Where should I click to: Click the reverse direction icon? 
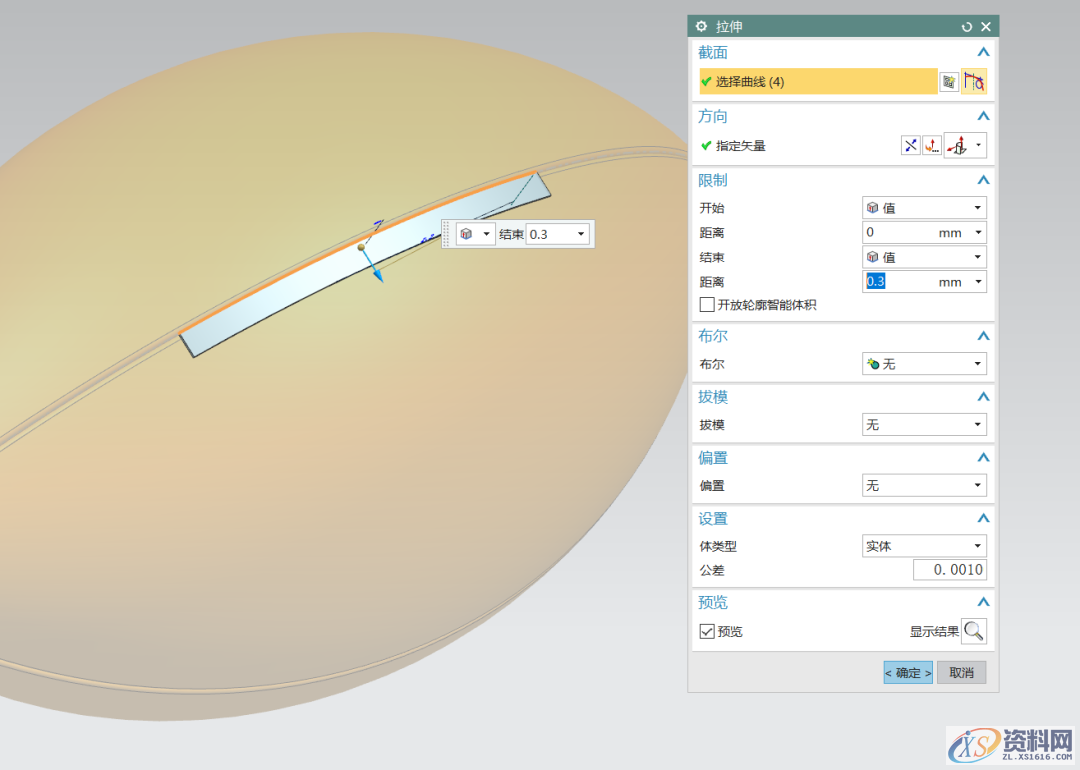pos(910,146)
